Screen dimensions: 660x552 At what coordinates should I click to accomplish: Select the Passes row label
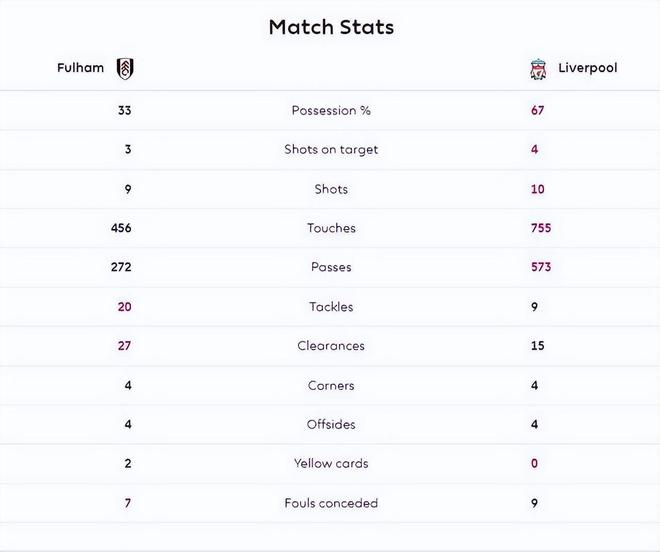click(331, 267)
